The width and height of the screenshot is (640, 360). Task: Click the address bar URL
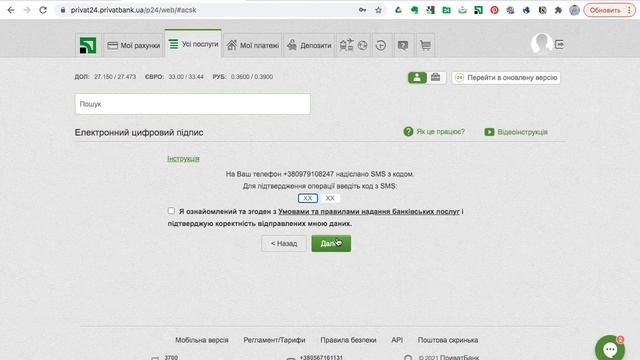(133, 10)
